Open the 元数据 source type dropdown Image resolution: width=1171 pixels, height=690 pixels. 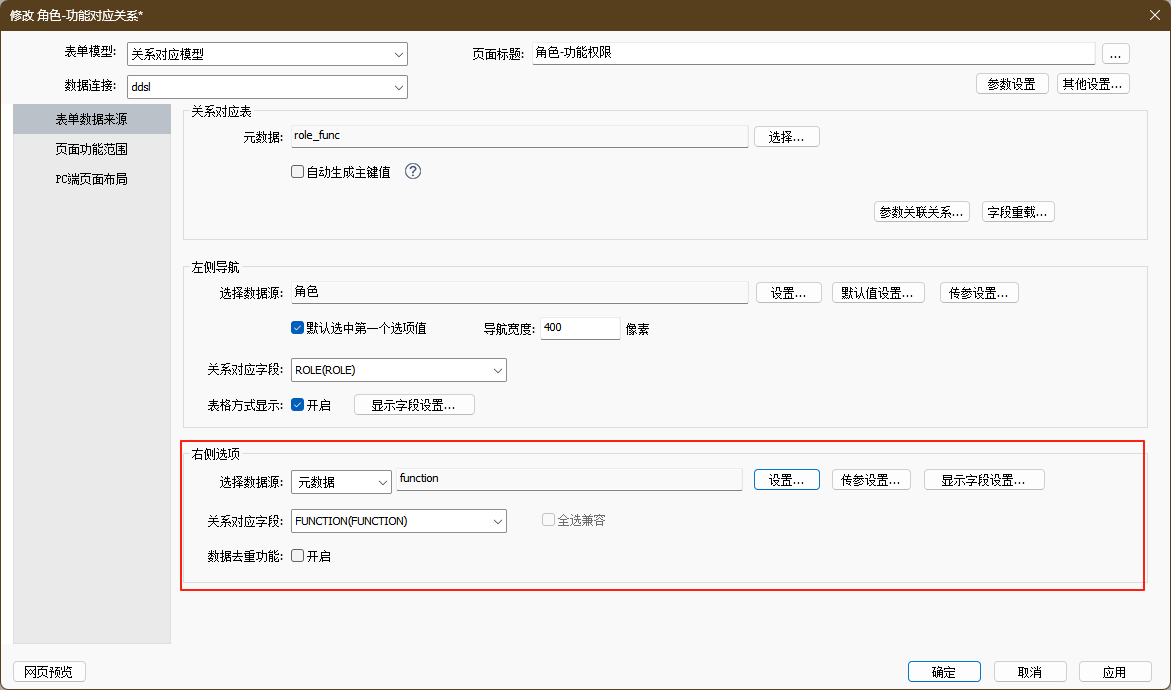pos(341,482)
